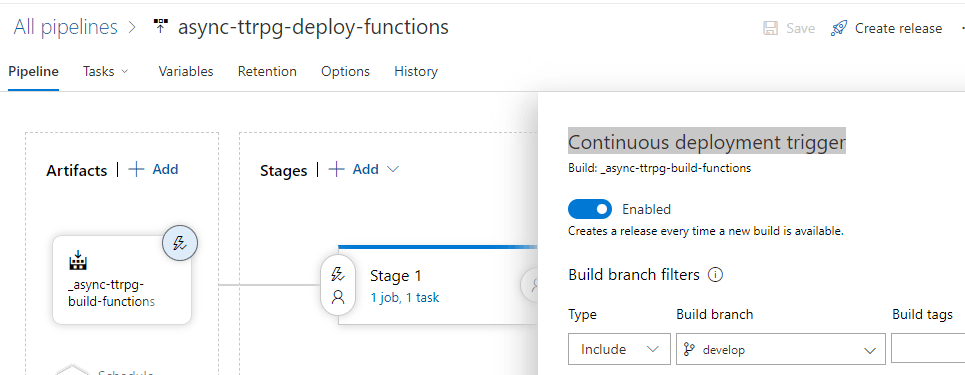Expand the Stages Add chevron menu
Screen dimensions: 965x375
click(393, 169)
